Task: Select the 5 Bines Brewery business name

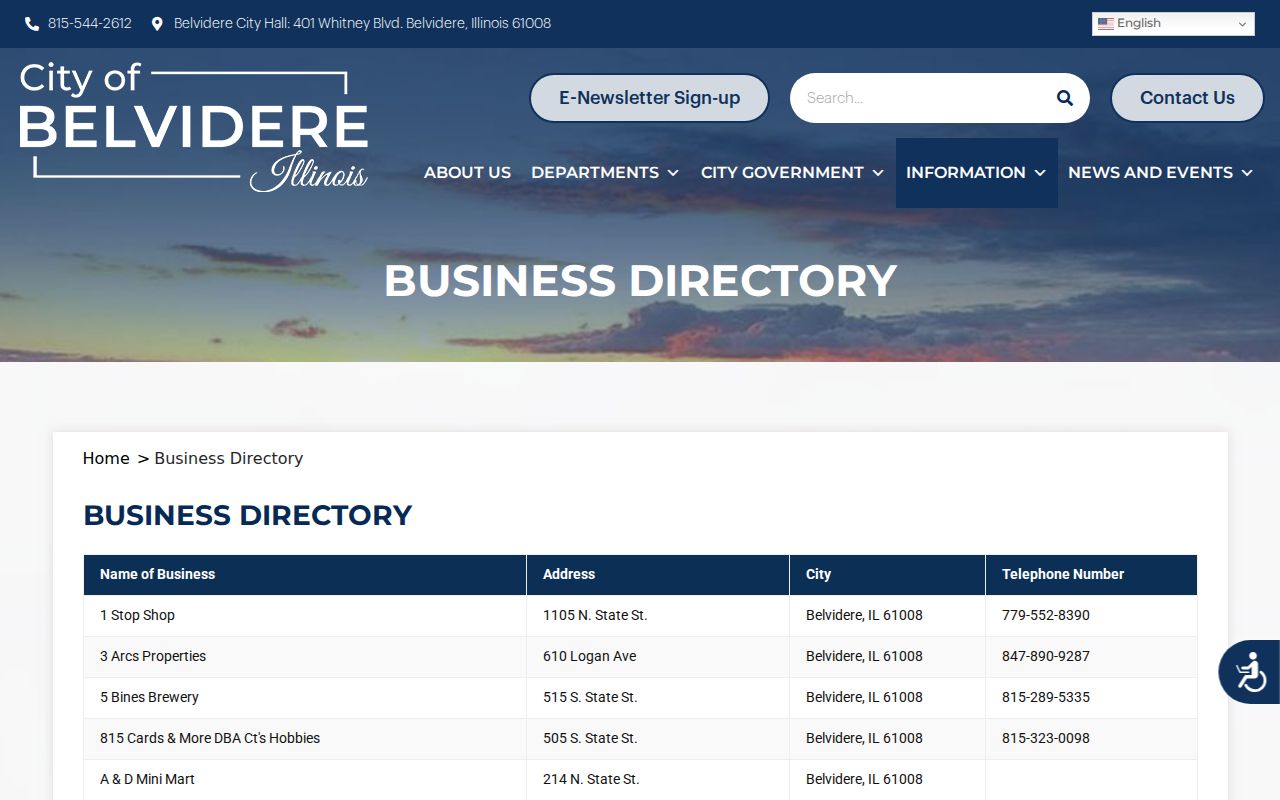Action: tap(149, 697)
